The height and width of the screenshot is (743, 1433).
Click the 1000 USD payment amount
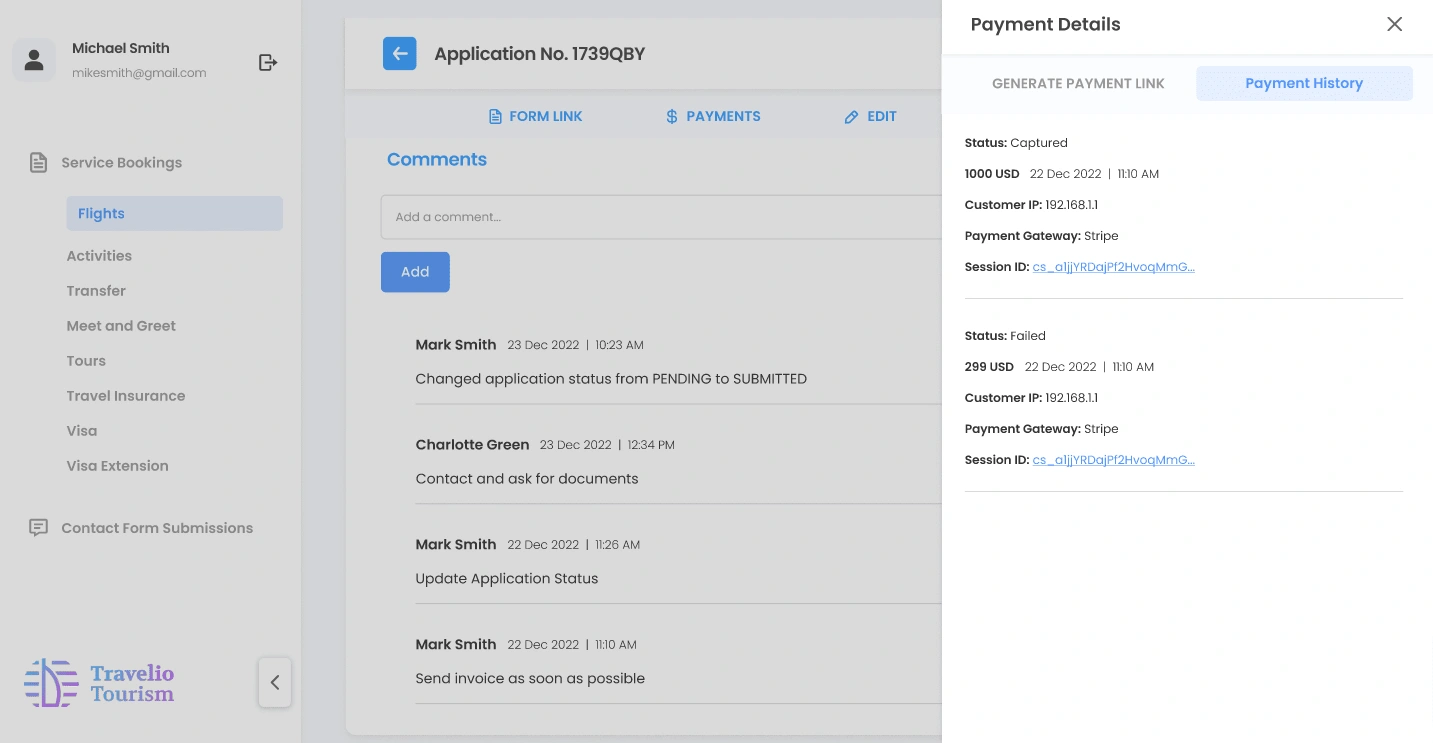point(992,174)
